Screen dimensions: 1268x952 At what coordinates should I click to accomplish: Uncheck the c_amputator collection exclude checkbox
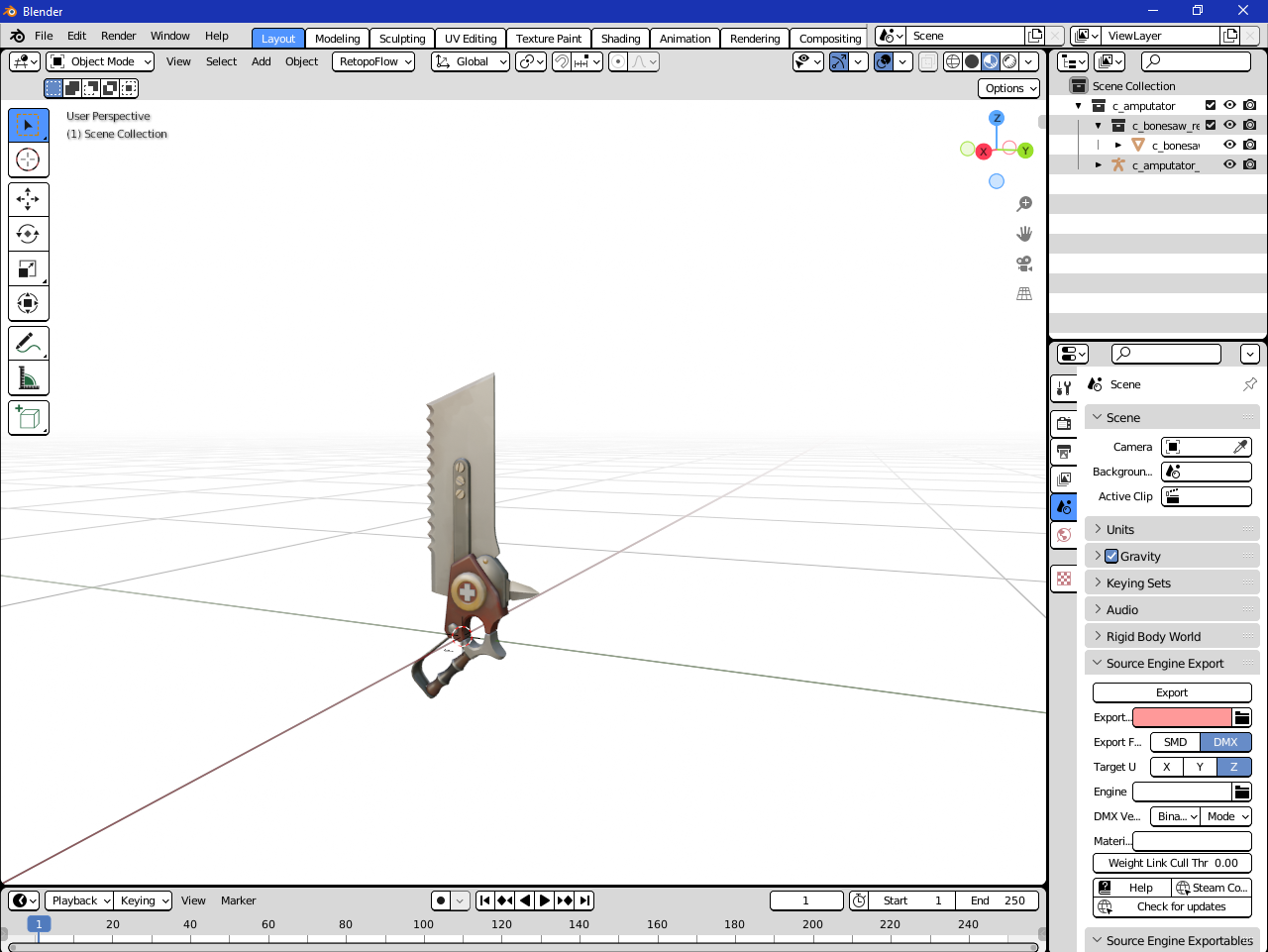coord(1211,105)
